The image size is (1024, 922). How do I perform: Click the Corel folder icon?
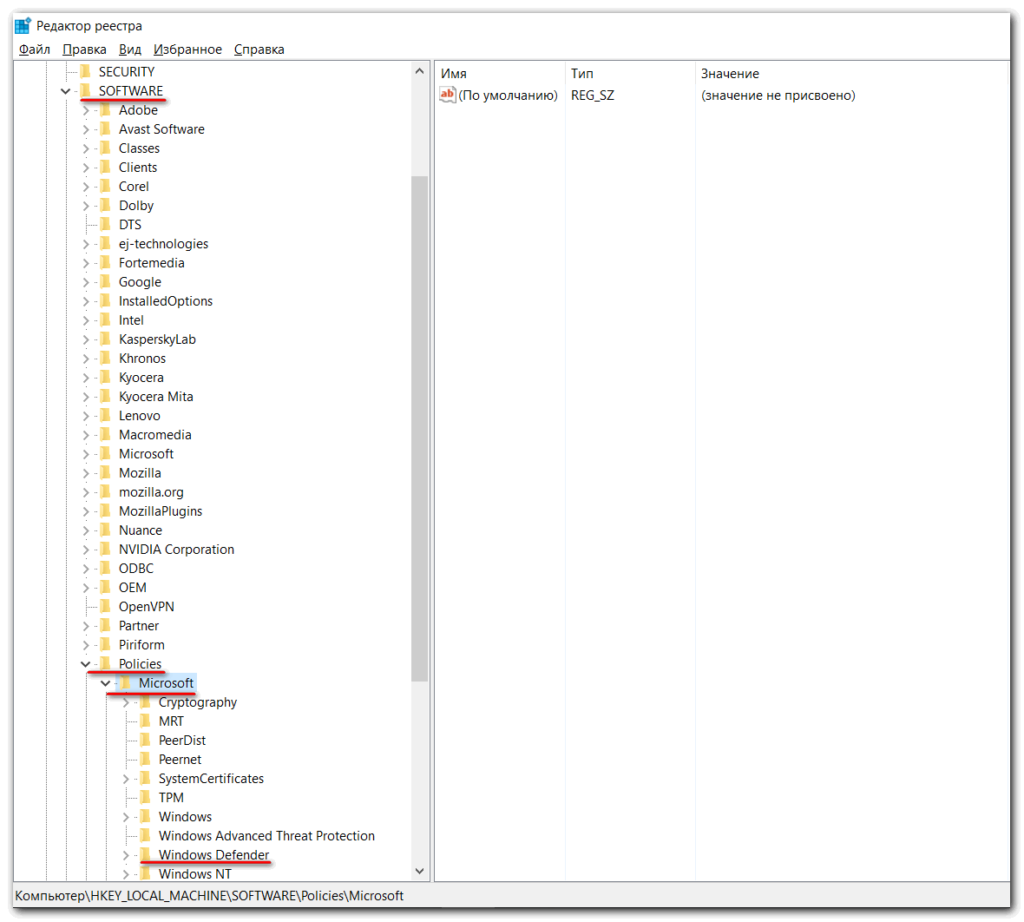[x=106, y=186]
